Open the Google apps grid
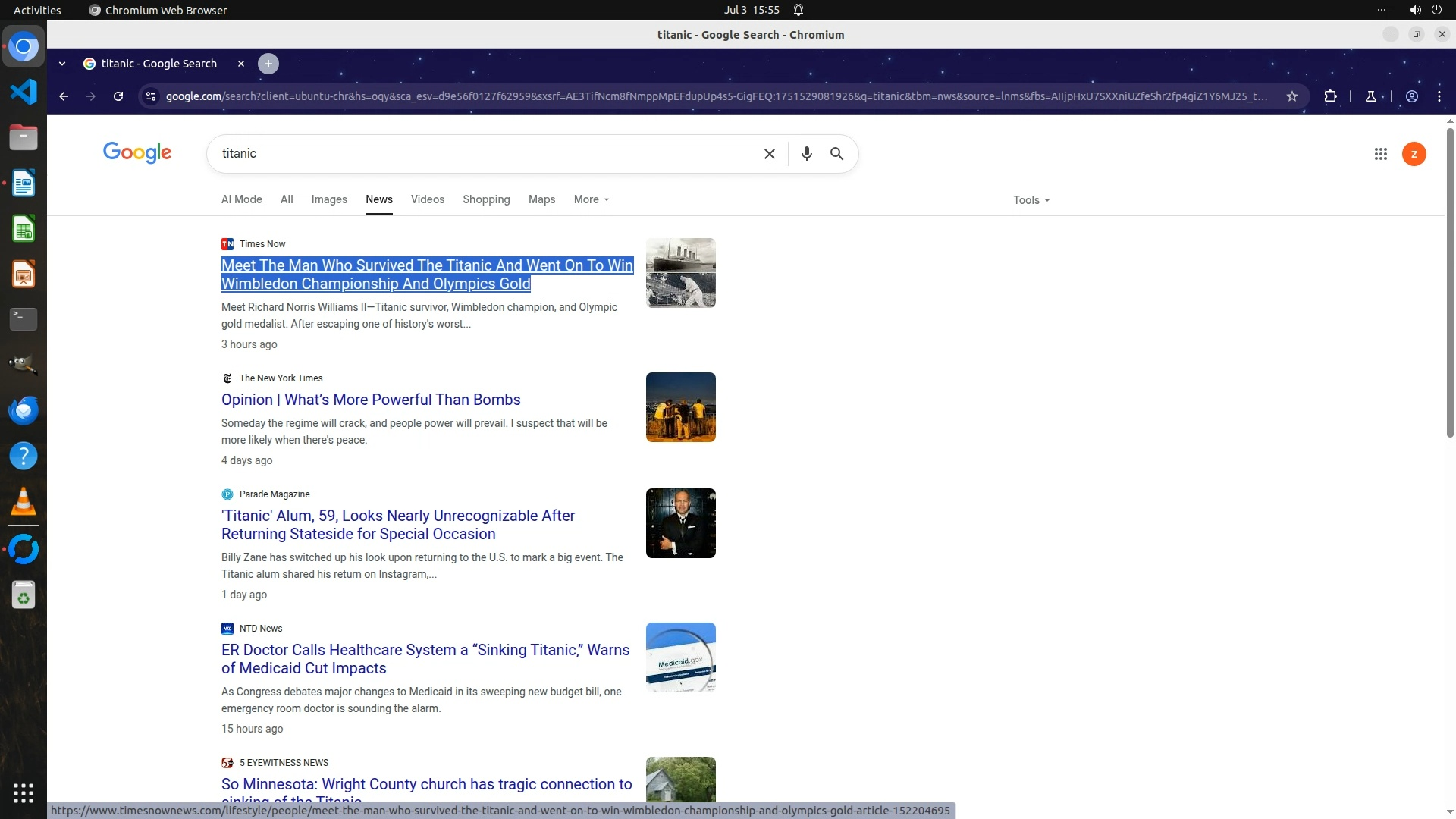This screenshot has height=819, width=1456. pyautogui.click(x=1380, y=154)
